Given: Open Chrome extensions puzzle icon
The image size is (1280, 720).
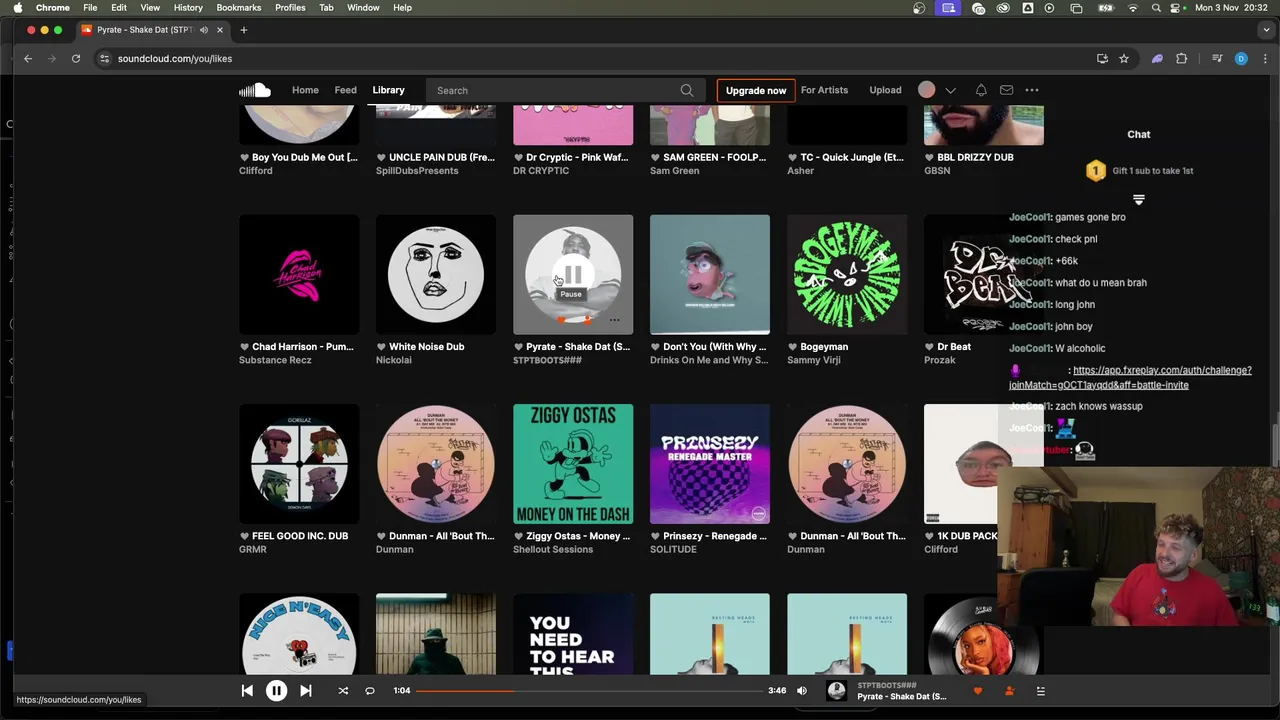Looking at the screenshot, I should [1181, 58].
